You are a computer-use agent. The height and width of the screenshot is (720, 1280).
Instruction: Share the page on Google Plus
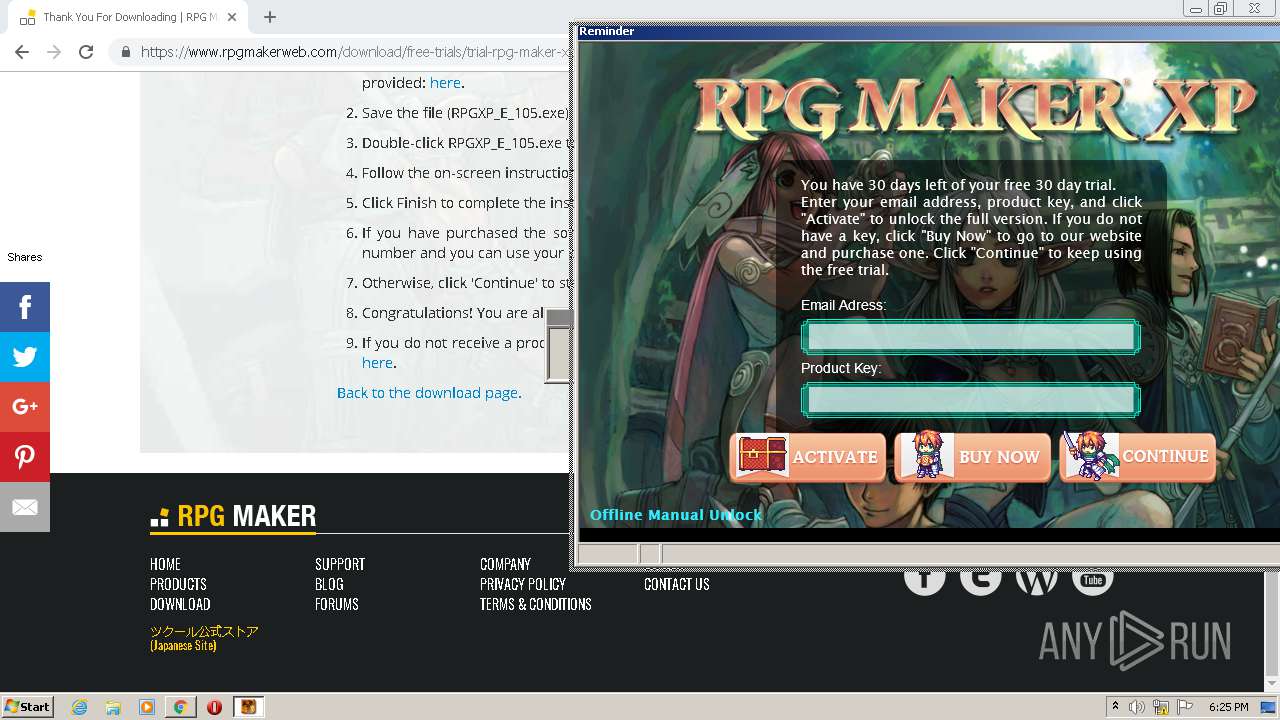25,407
